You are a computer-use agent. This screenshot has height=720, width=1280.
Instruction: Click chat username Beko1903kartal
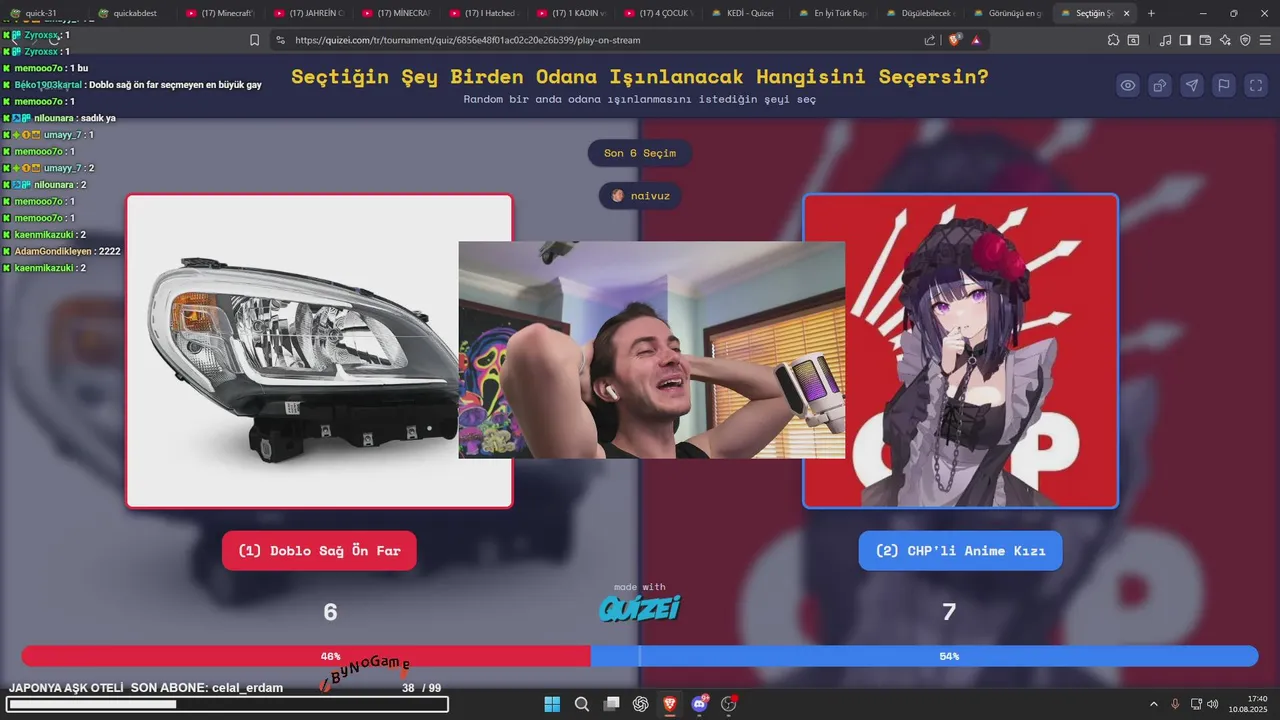(48, 85)
